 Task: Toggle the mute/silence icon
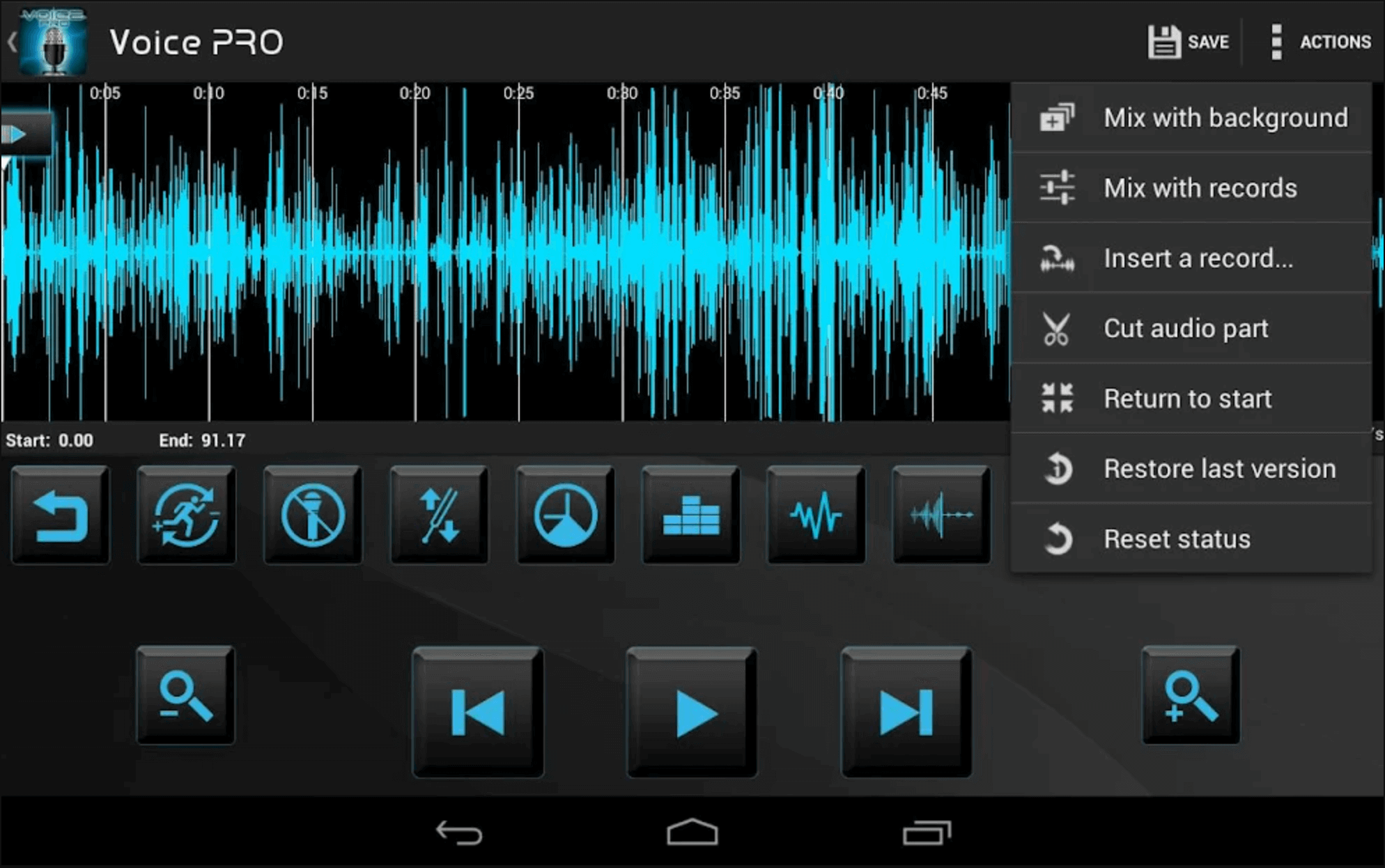(312, 516)
